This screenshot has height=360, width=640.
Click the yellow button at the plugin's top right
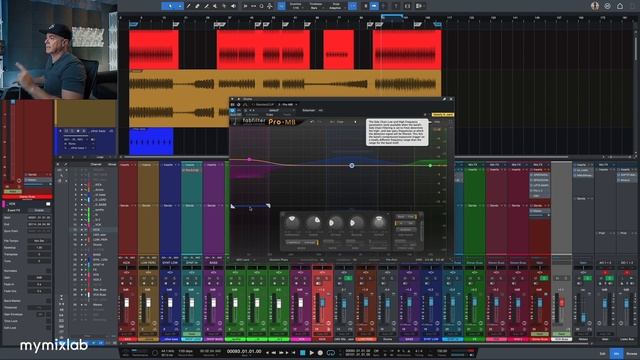443,115
